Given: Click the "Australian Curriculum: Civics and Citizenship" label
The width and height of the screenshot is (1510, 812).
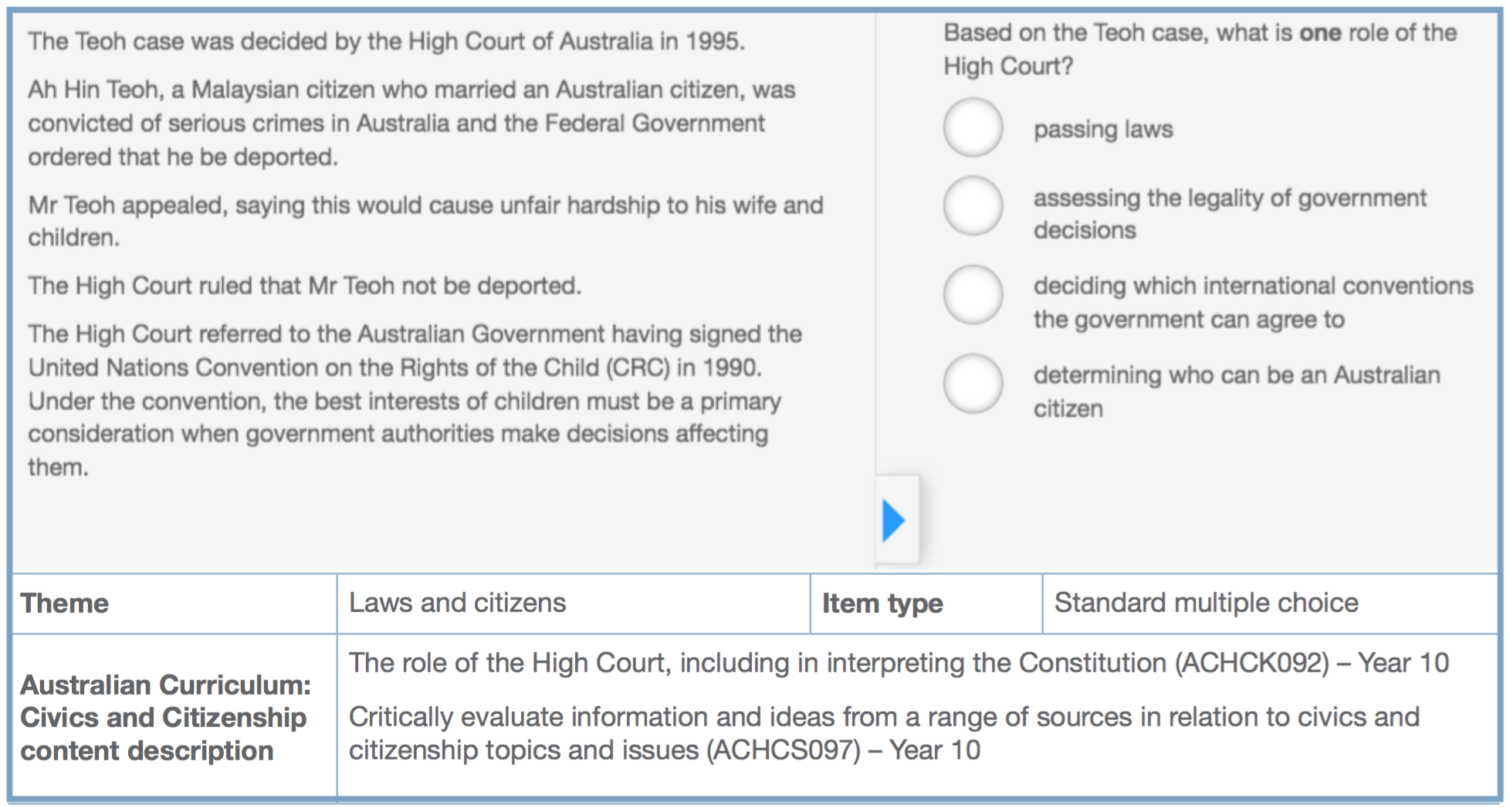Looking at the screenshot, I should tap(165, 718).
